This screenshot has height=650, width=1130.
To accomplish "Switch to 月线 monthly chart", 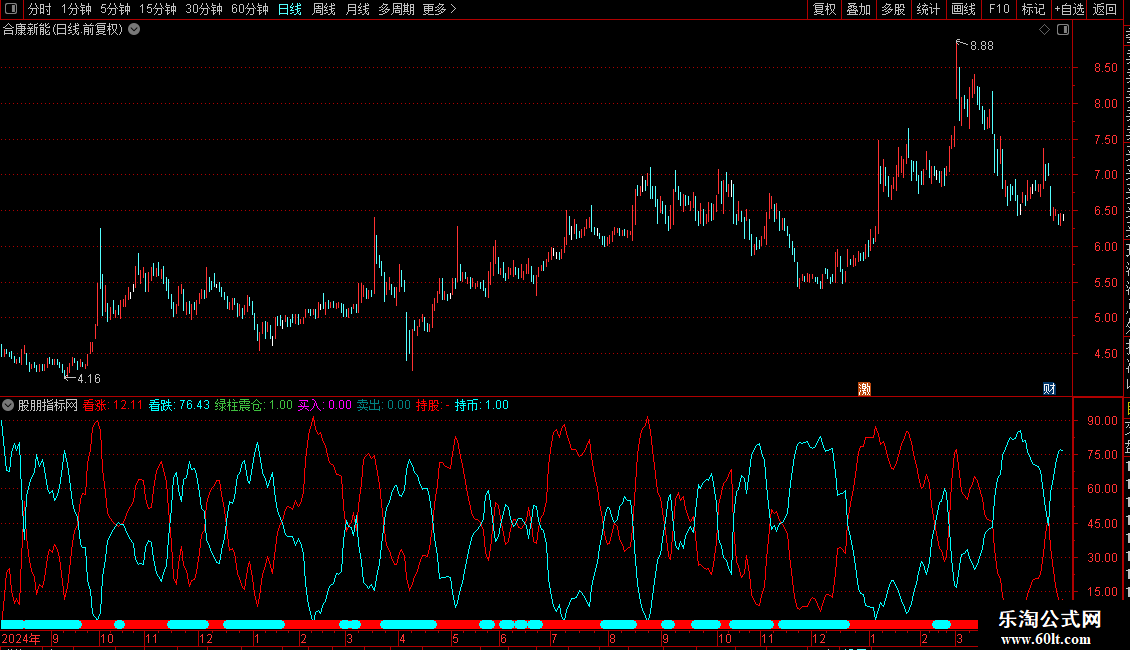I will tap(357, 9).
